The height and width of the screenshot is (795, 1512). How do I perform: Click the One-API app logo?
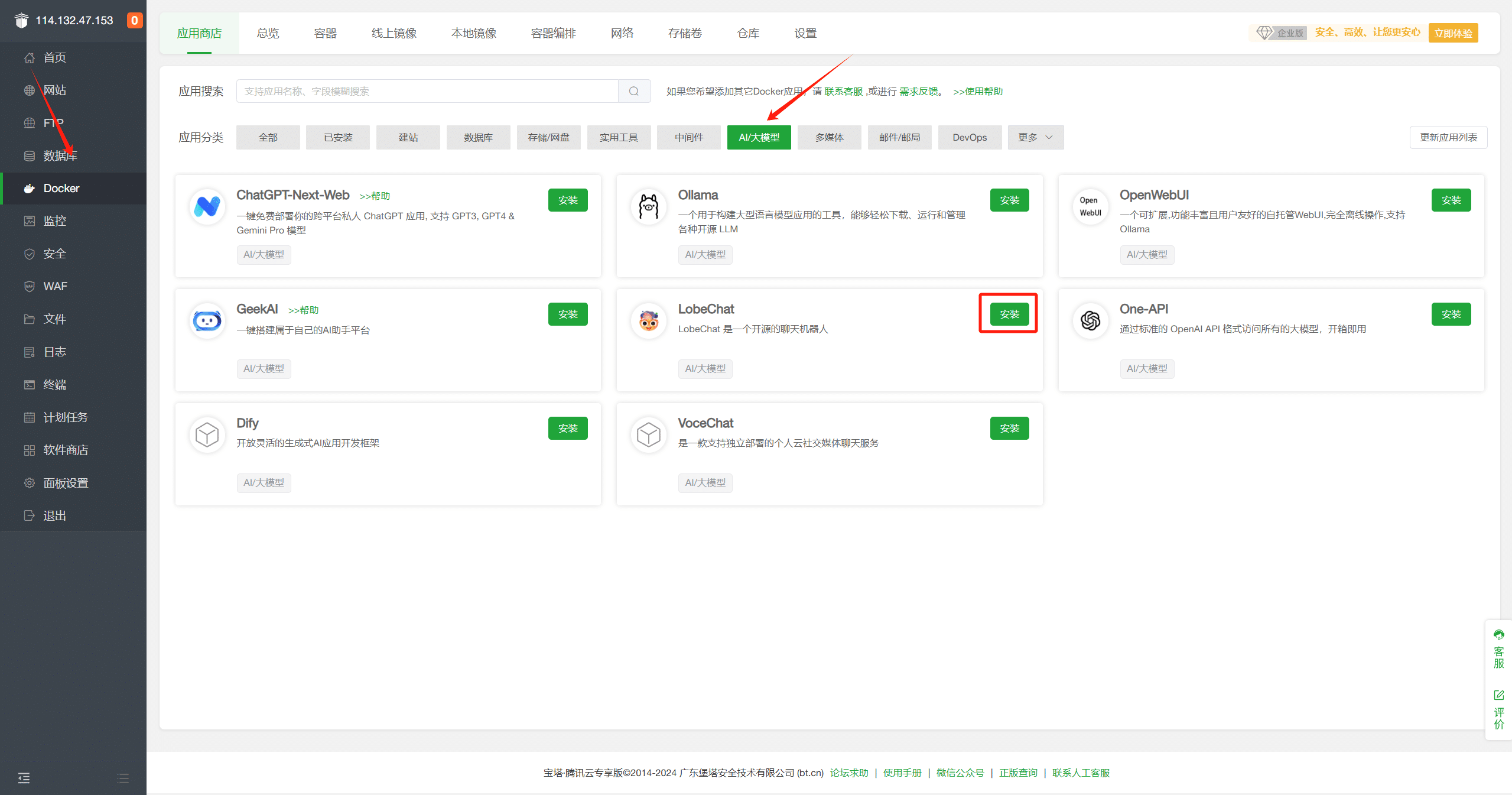pos(1089,320)
